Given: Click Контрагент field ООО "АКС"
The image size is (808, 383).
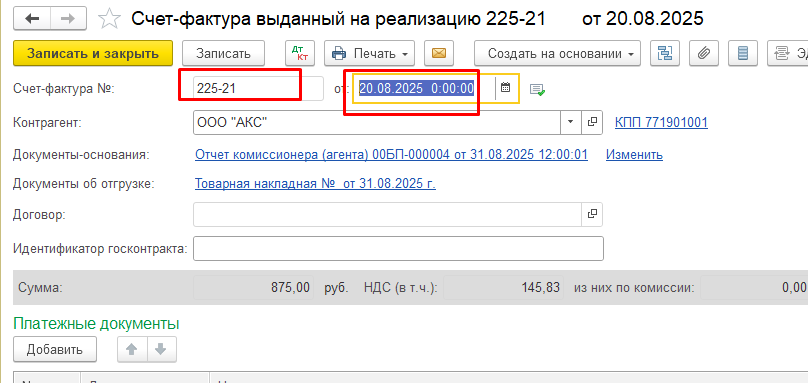Looking at the screenshot, I should click(x=377, y=122).
